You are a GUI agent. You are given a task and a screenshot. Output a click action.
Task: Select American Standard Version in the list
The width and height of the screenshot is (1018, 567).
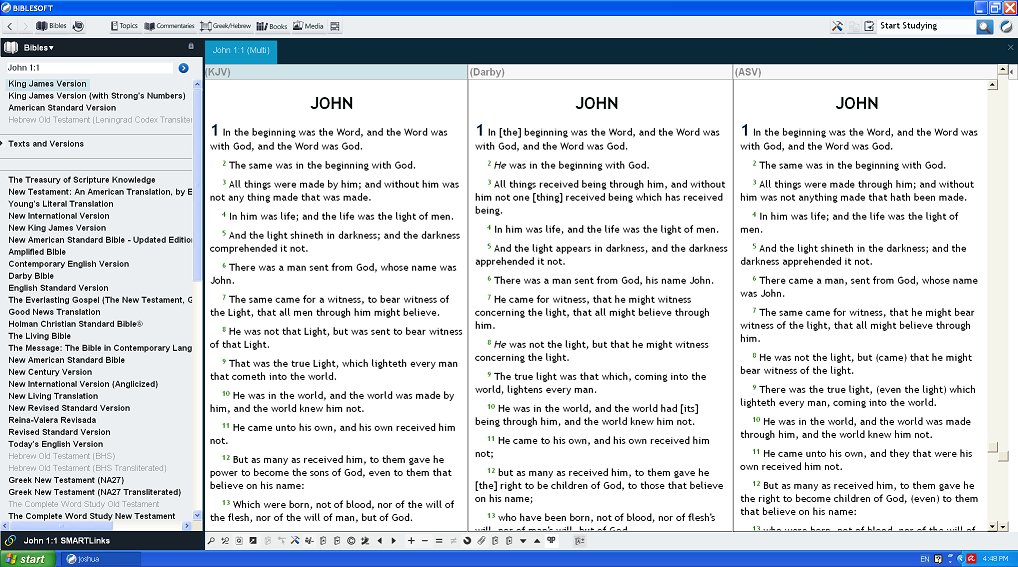(x=62, y=108)
